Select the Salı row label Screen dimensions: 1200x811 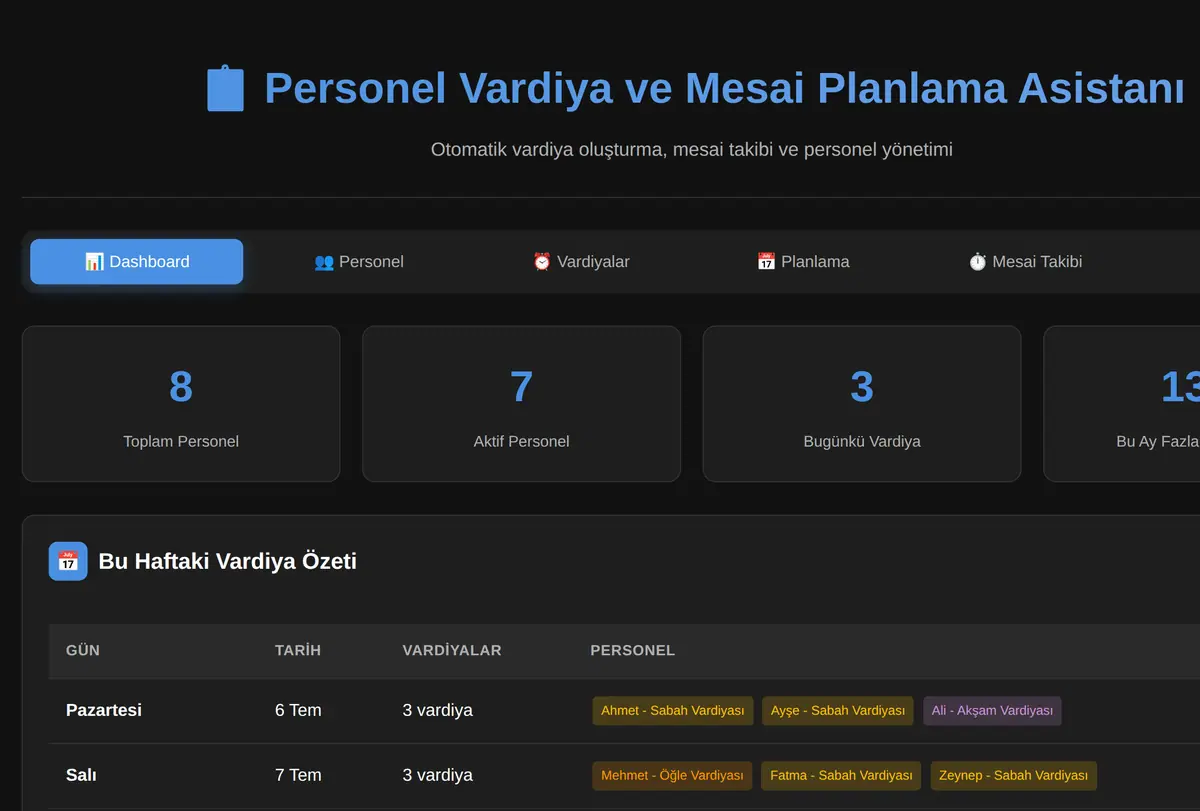81,776
